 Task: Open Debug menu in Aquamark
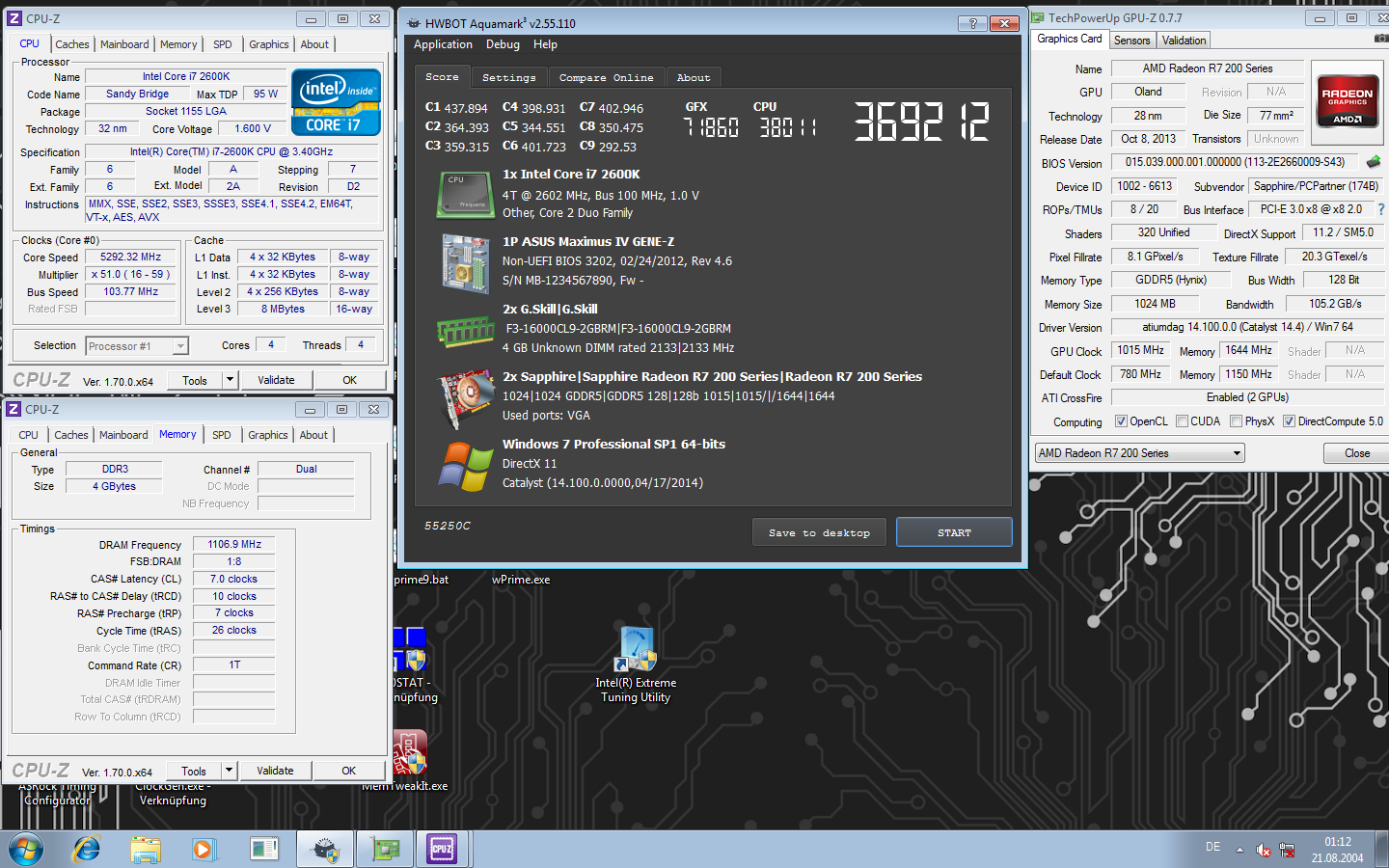click(x=503, y=44)
